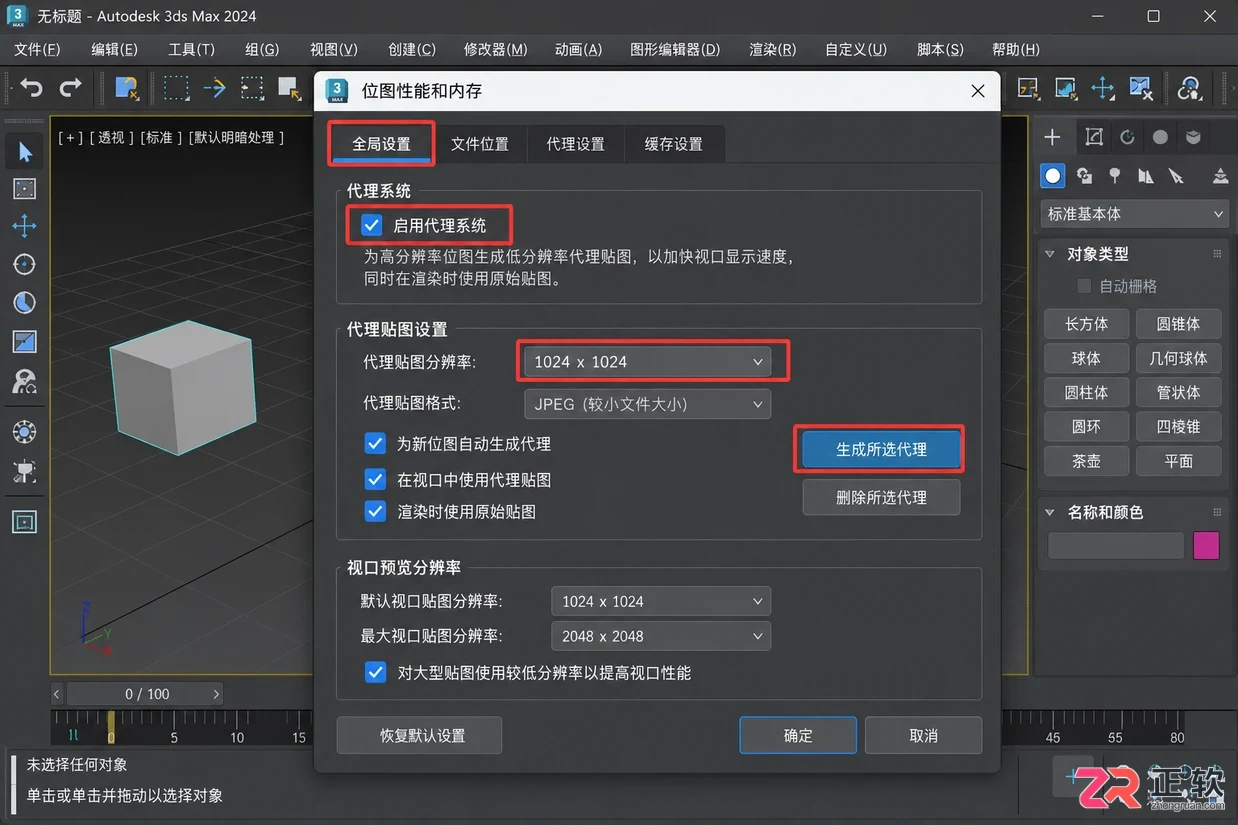Screen dimensions: 1238x825
Task: Step time slider back with left arrow
Action: [x=57, y=693]
